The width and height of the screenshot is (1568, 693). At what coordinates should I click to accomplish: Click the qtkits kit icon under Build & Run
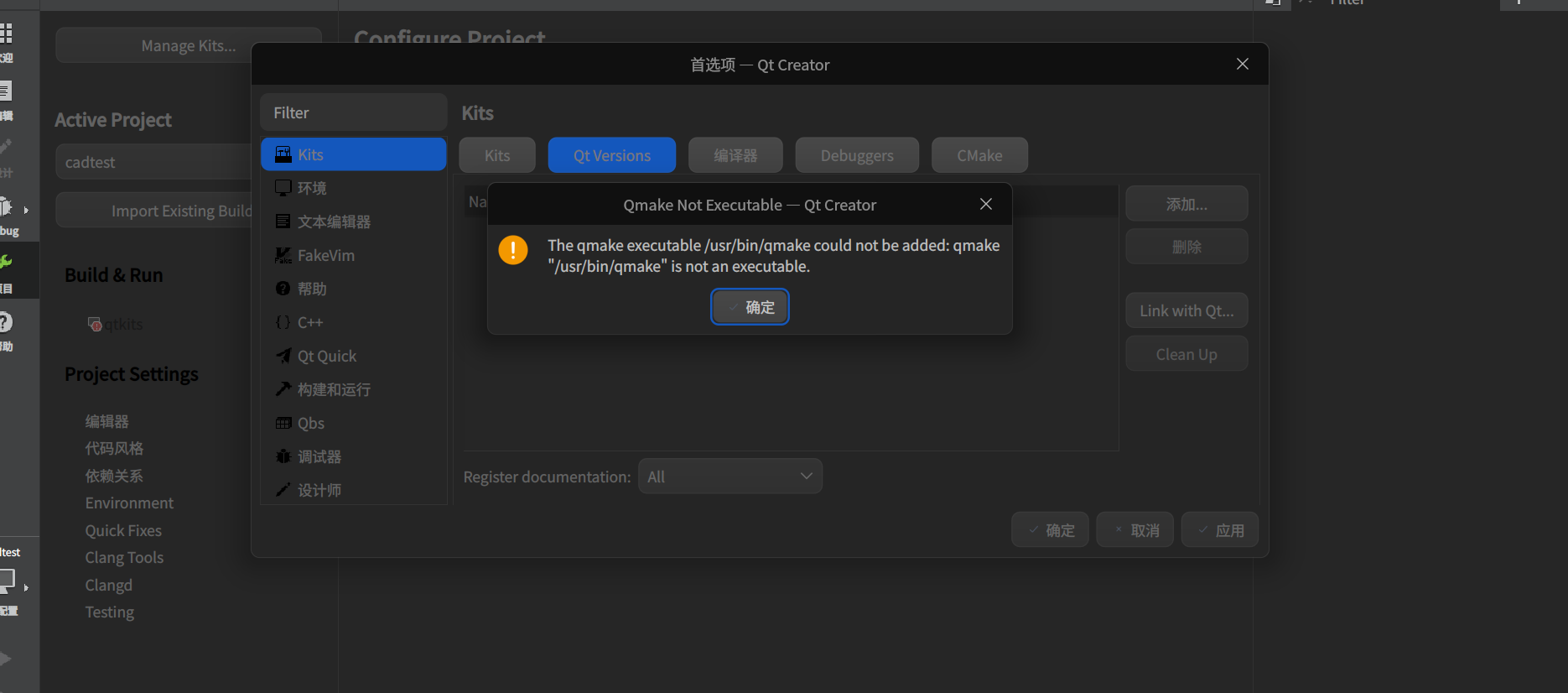pyautogui.click(x=95, y=324)
